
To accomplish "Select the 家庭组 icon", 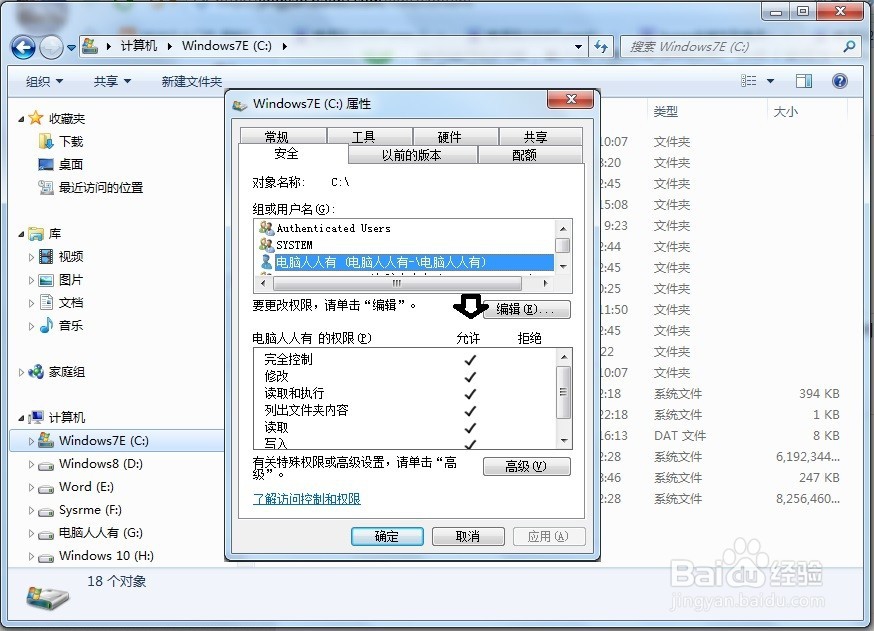I will pos(36,372).
